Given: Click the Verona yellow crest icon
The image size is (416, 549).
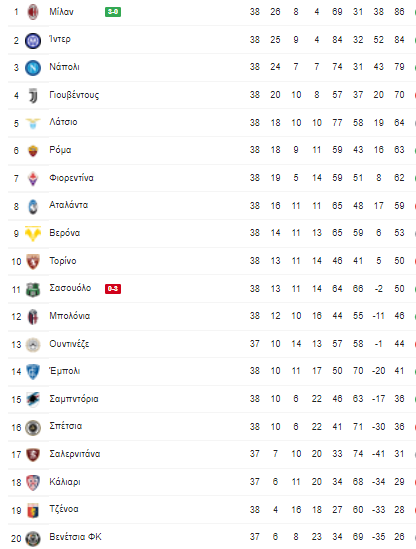Looking at the screenshot, I should click(x=33, y=234).
